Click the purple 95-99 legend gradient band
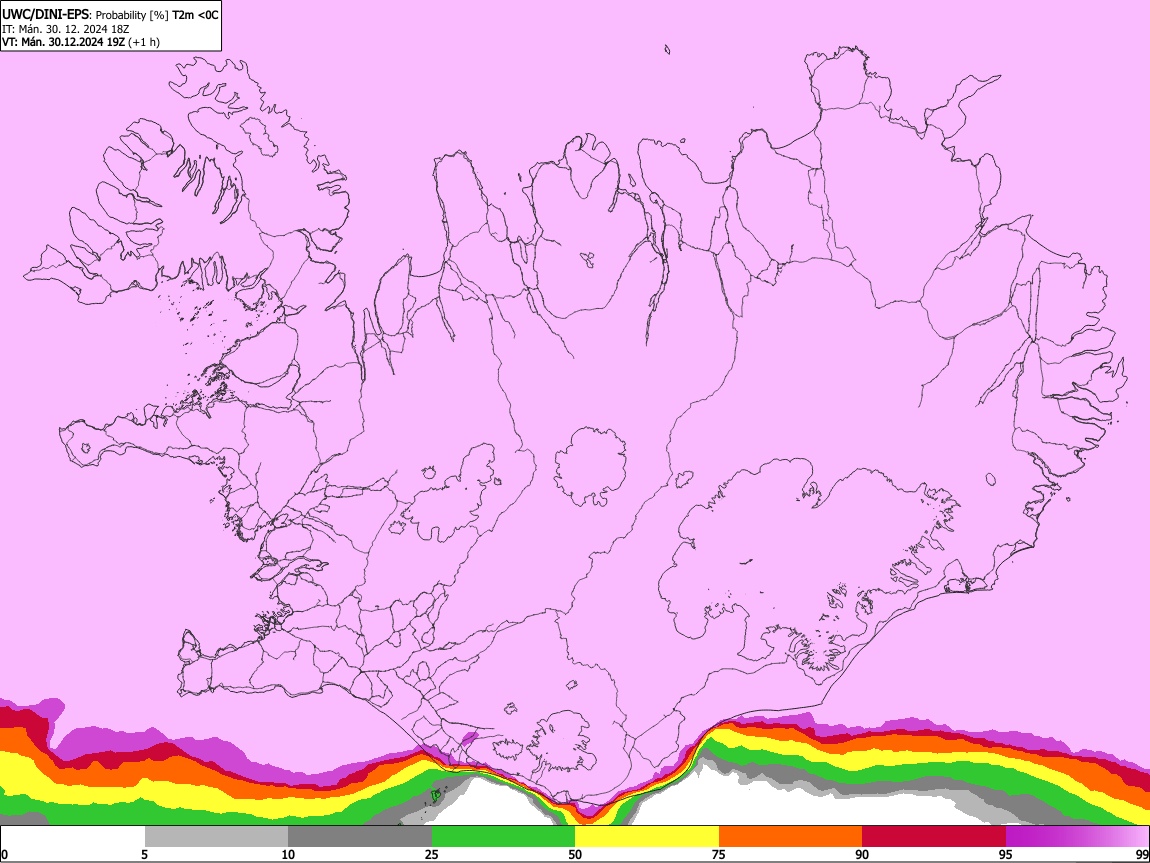This screenshot has height=863, width=1150. point(1077,837)
